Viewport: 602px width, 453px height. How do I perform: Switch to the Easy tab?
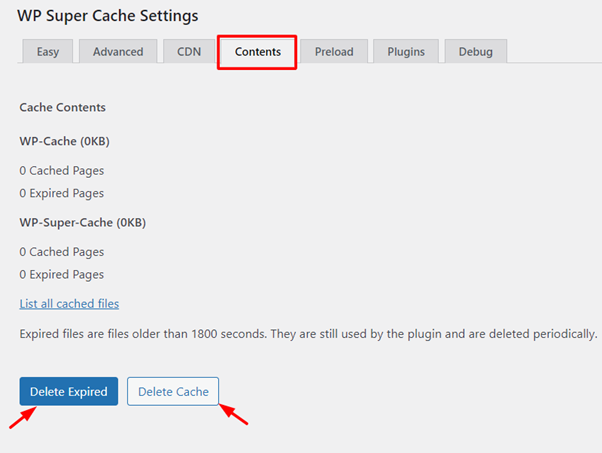click(47, 52)
